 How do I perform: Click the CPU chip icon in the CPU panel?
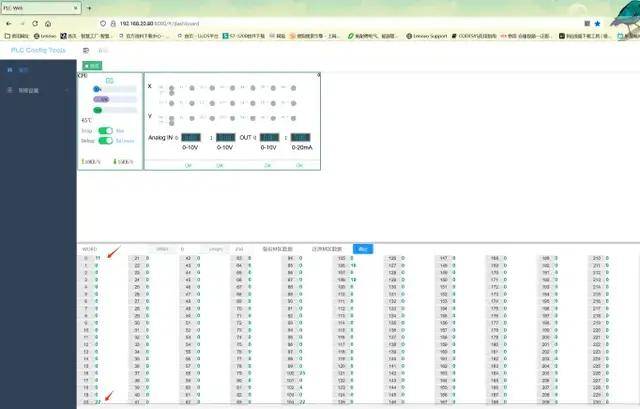110,80
